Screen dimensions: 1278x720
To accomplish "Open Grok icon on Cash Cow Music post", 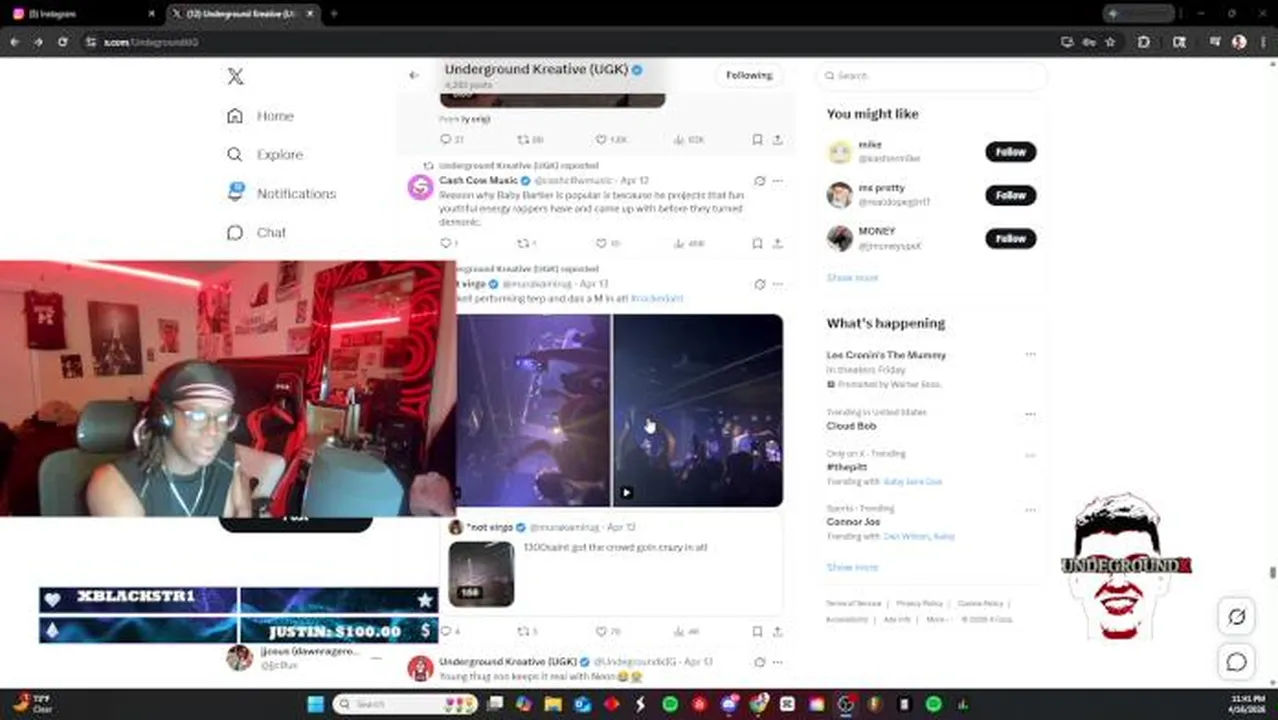I will coord(759,181).
